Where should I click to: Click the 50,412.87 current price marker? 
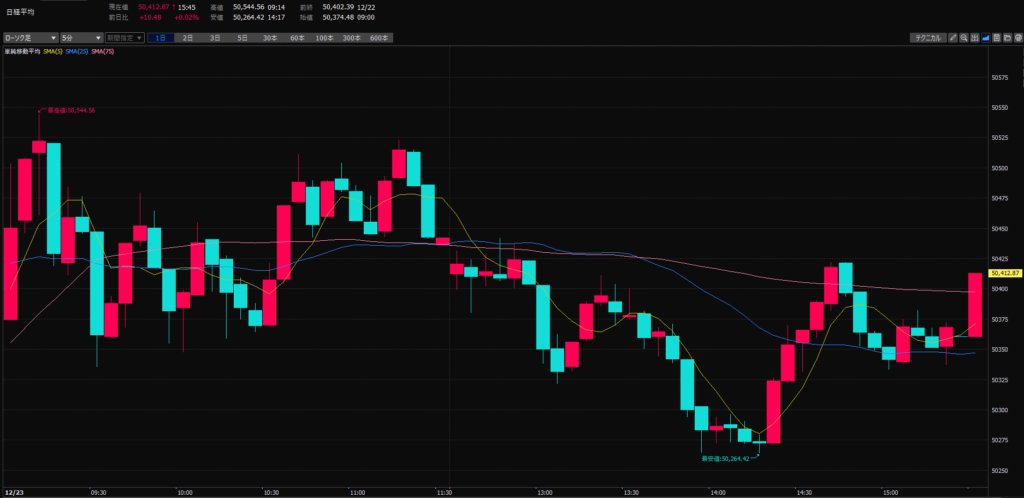coord(1004,273)
